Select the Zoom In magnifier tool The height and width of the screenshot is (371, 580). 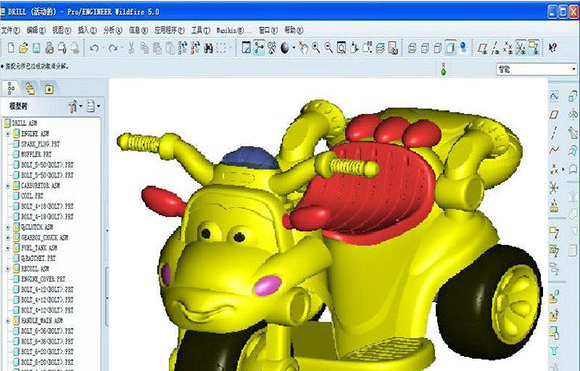(x=316, y=48)
